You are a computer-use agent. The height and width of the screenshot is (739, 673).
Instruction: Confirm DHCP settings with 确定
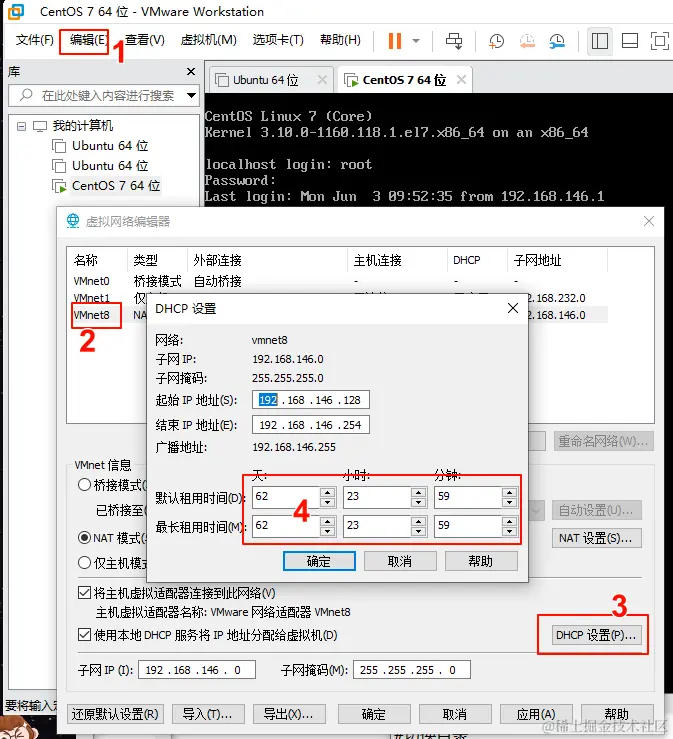point(319,561)
